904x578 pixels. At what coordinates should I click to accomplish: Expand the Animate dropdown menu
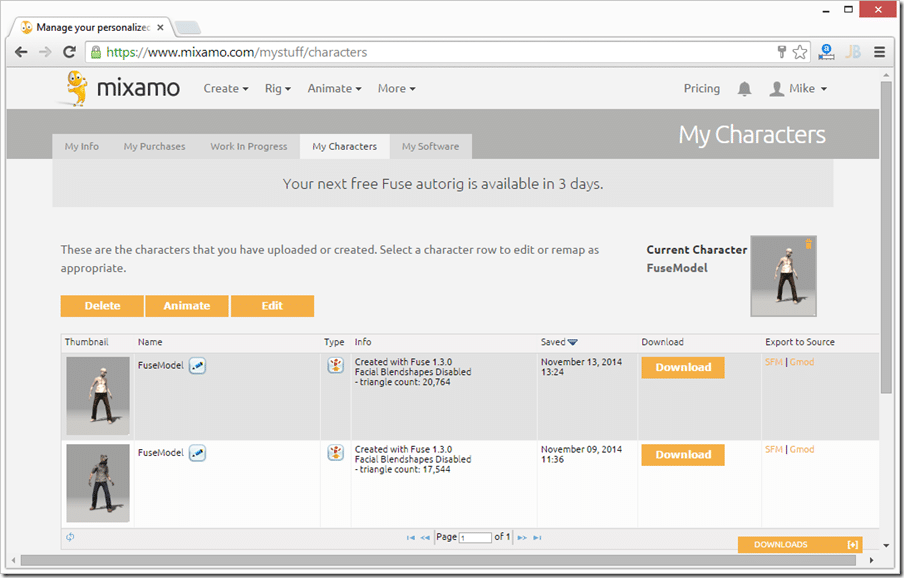pyautogui.click(x=334, y=89)
